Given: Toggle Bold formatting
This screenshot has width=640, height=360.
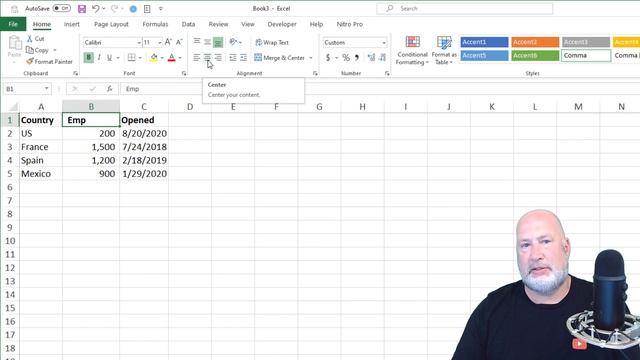Looking at the screenshot, I should click(x=88, y=58).
